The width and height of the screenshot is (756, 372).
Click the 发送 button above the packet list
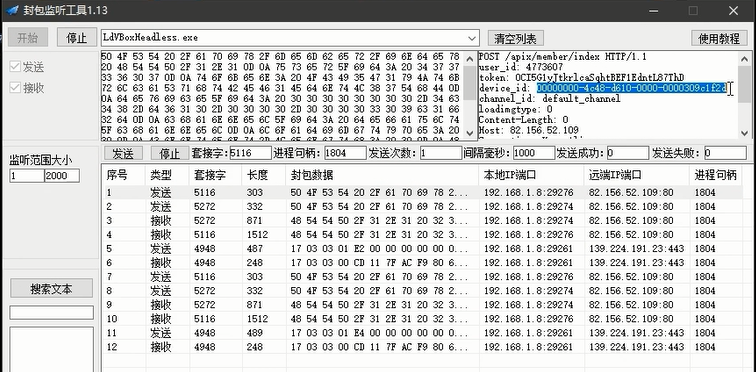click(123, 153)
